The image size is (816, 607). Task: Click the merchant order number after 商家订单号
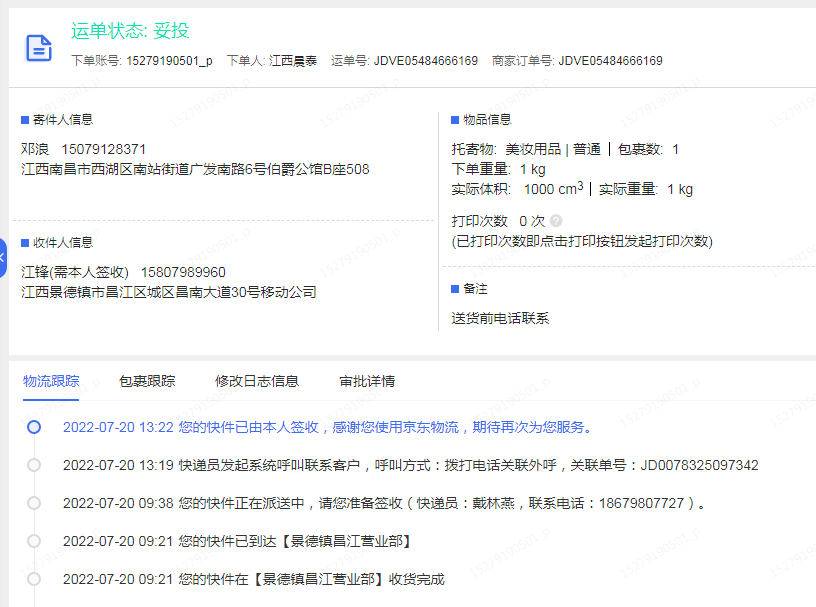pyautogui.click(x=610, y=61)
